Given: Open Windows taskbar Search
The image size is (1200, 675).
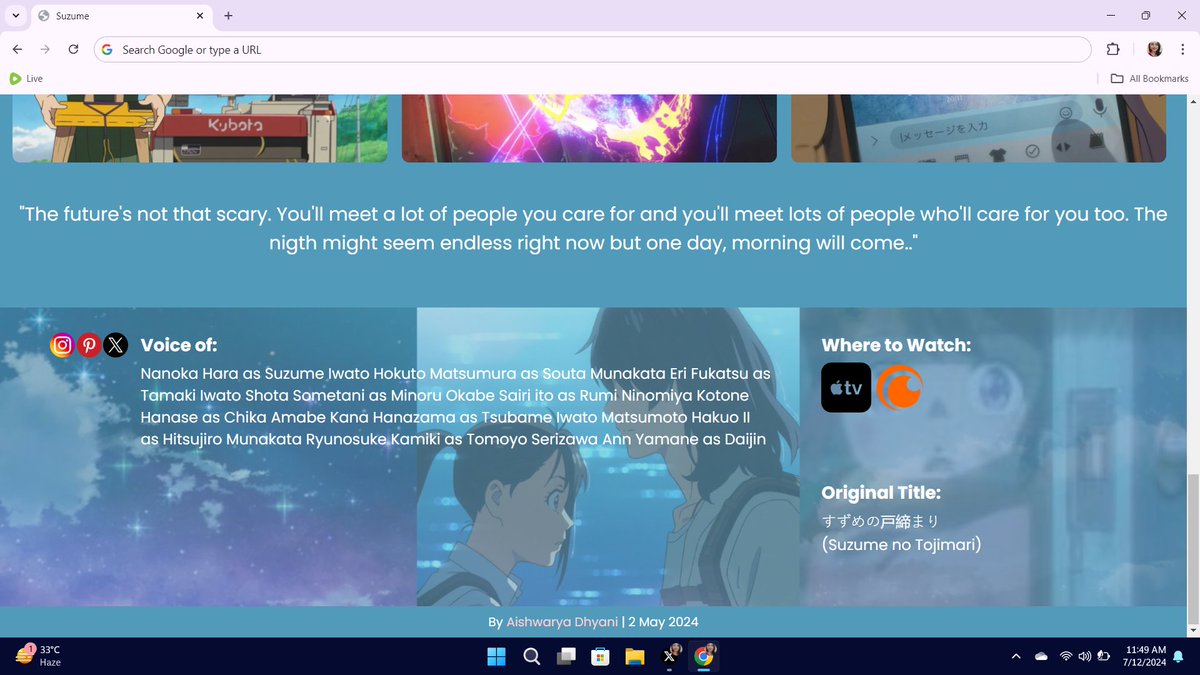Looking at the screenshot, I should (x=532, y=656).
